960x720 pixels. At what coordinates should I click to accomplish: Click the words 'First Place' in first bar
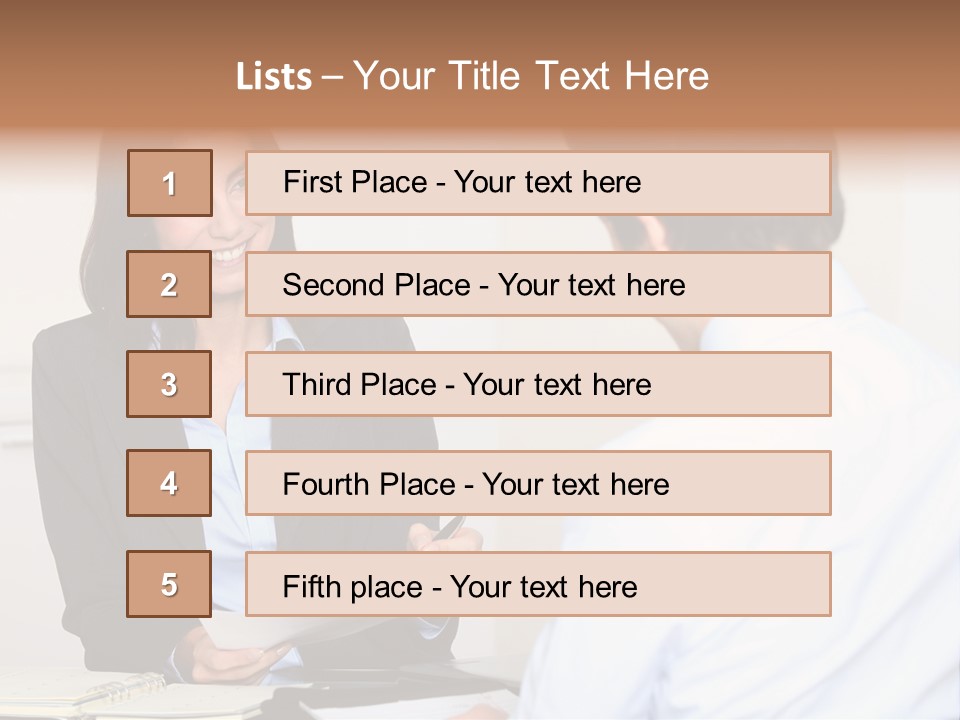[x=355, y=182]
